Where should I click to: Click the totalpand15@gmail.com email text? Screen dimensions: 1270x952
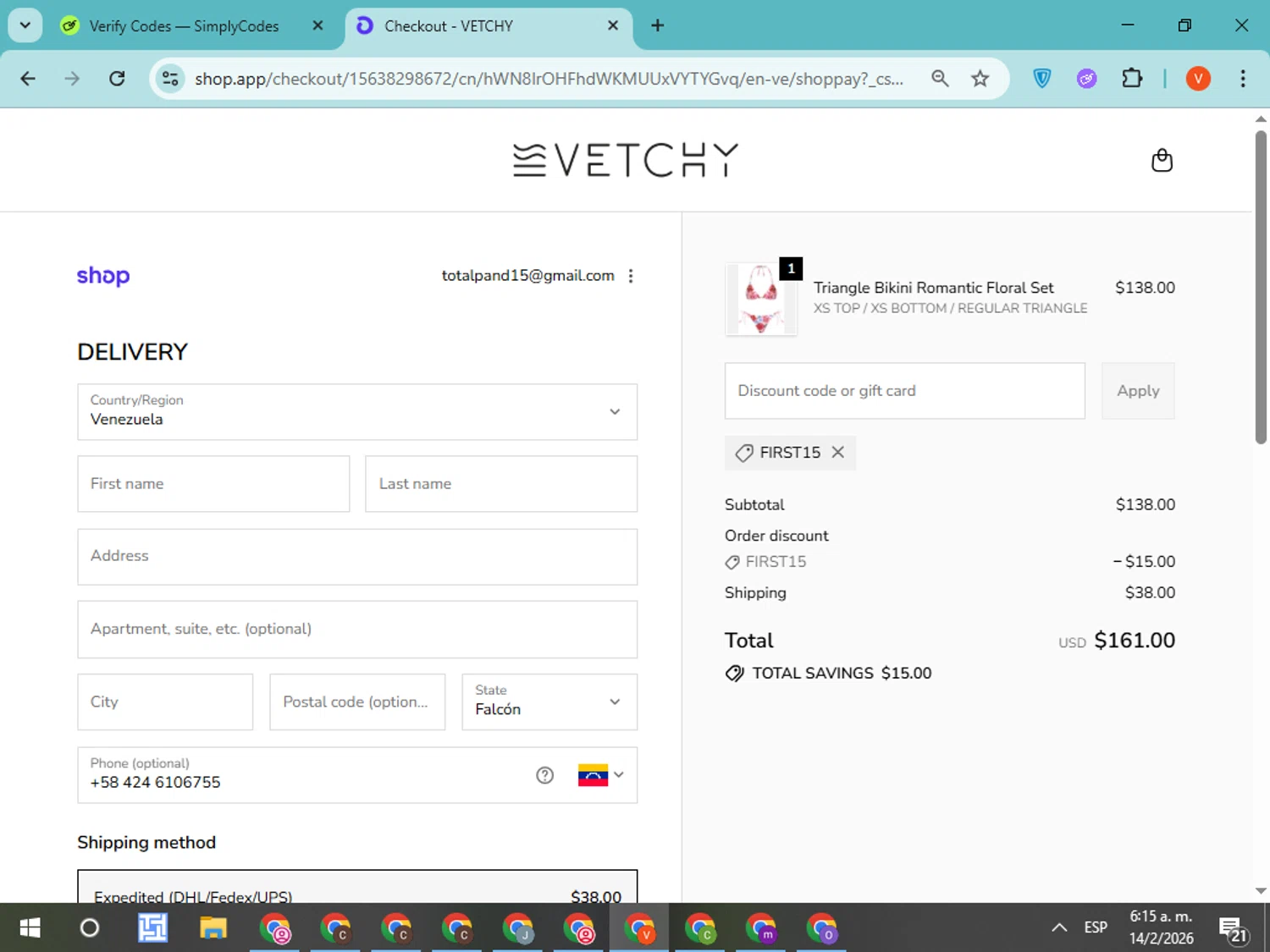[527, 276]
